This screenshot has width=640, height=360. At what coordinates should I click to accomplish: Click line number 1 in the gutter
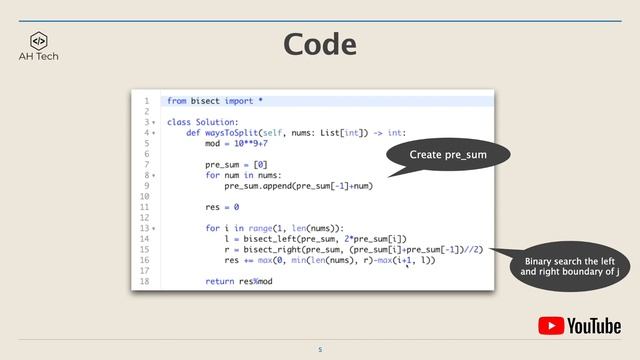coord(147,101)
